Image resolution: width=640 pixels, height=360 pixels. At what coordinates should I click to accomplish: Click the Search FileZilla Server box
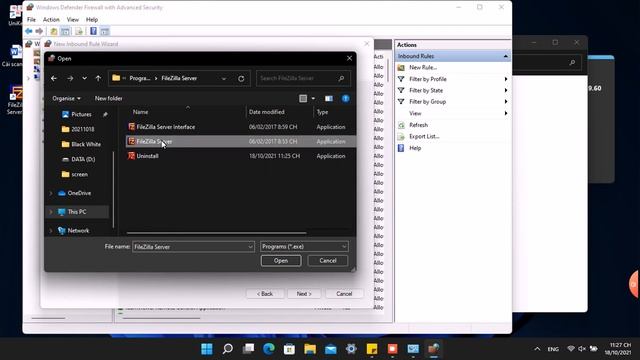click(x=303, y=78)
